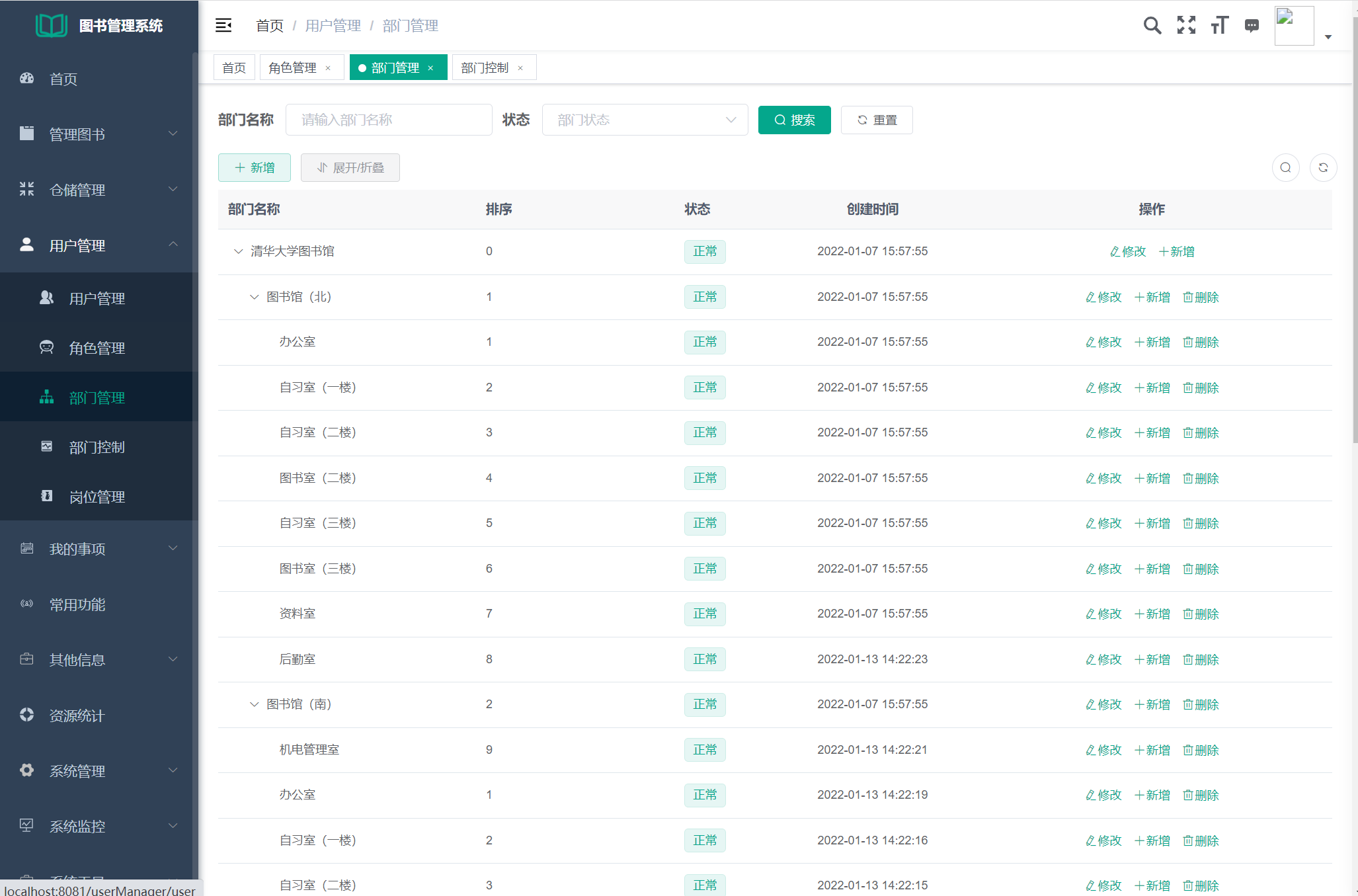Open the 部门状态 dropdown
1358x896 pixels.
(645, 120)
